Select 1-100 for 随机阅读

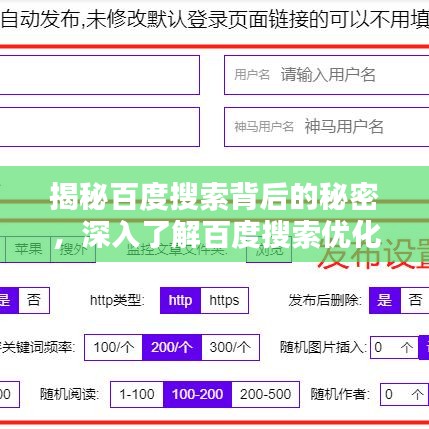(137, 394)
